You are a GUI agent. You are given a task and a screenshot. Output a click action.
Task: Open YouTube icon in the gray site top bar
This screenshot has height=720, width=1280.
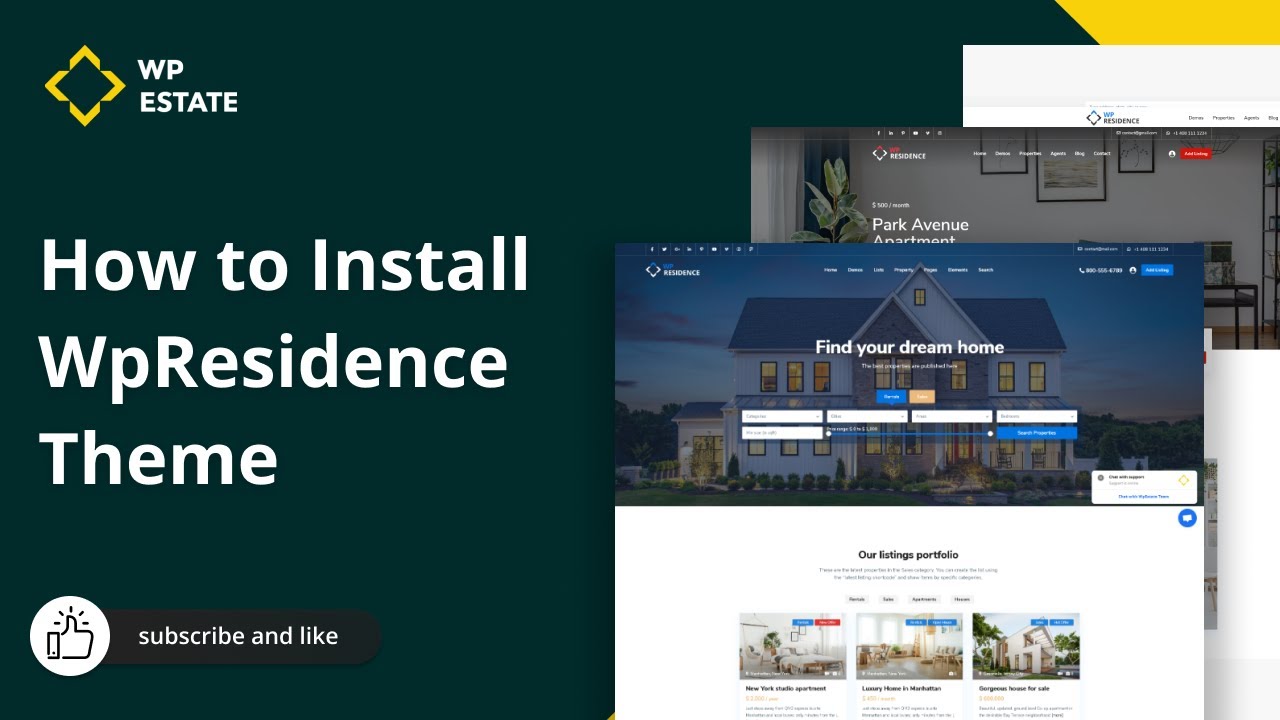(x=915, y=133)
